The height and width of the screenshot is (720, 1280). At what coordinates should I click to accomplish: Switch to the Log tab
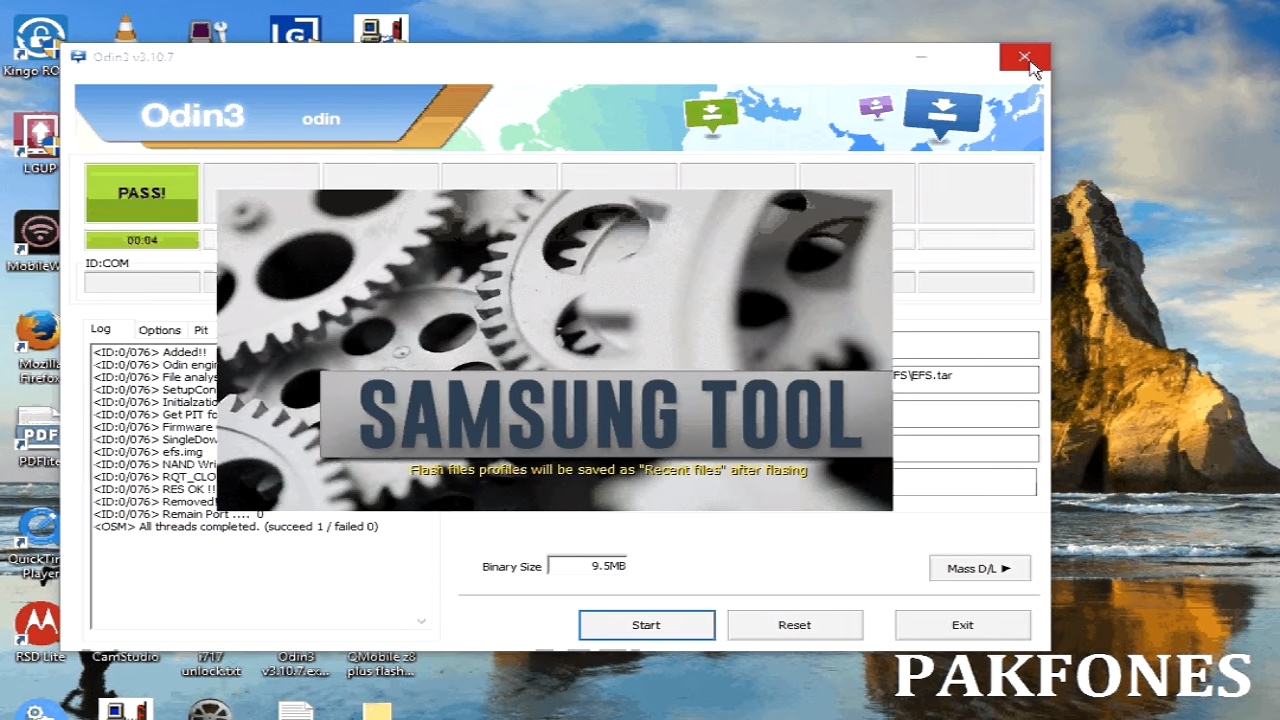point(101,329)
